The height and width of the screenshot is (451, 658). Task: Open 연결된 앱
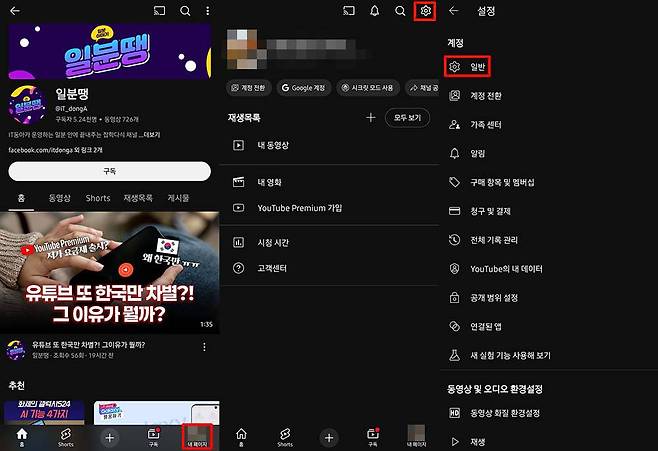point(550,326)
